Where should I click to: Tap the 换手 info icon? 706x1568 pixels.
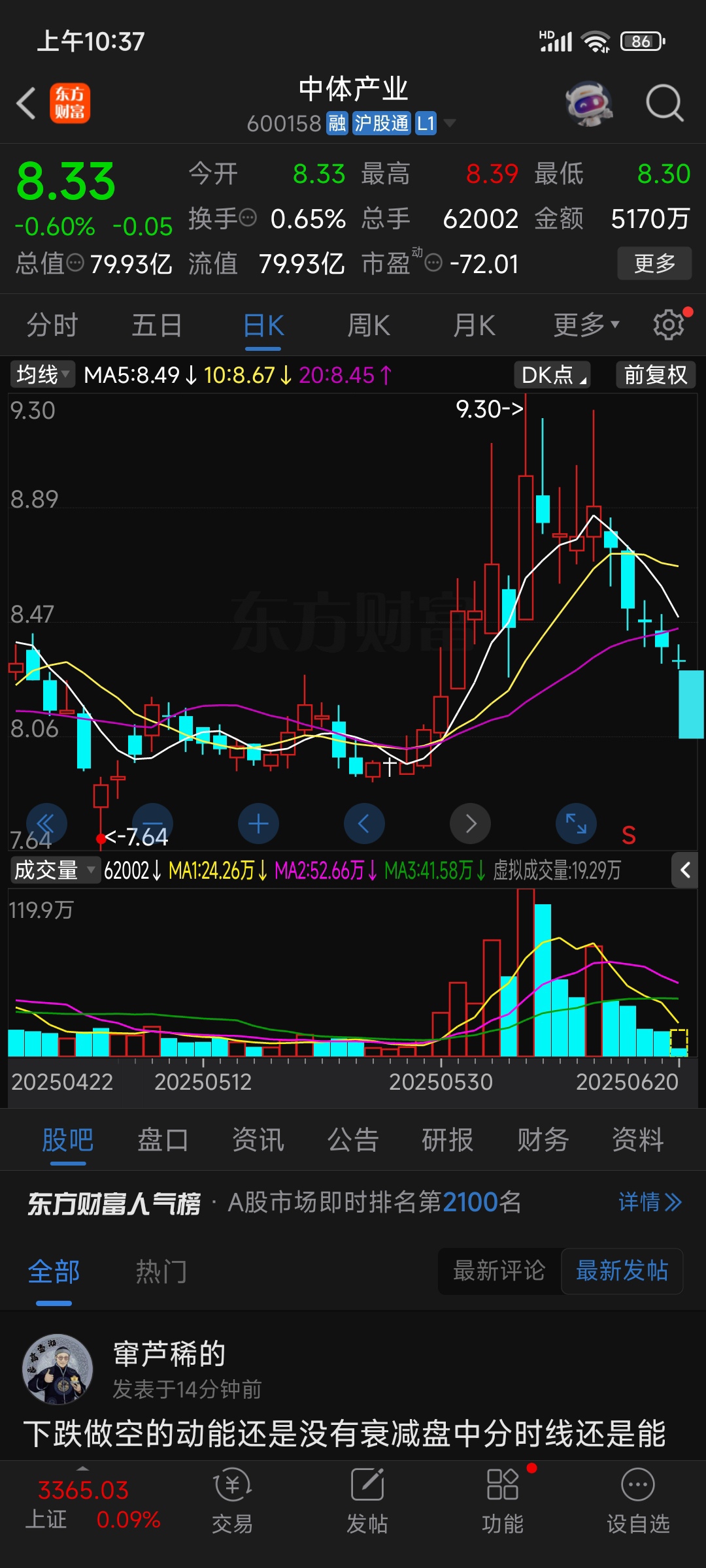[x=248, y=218]
